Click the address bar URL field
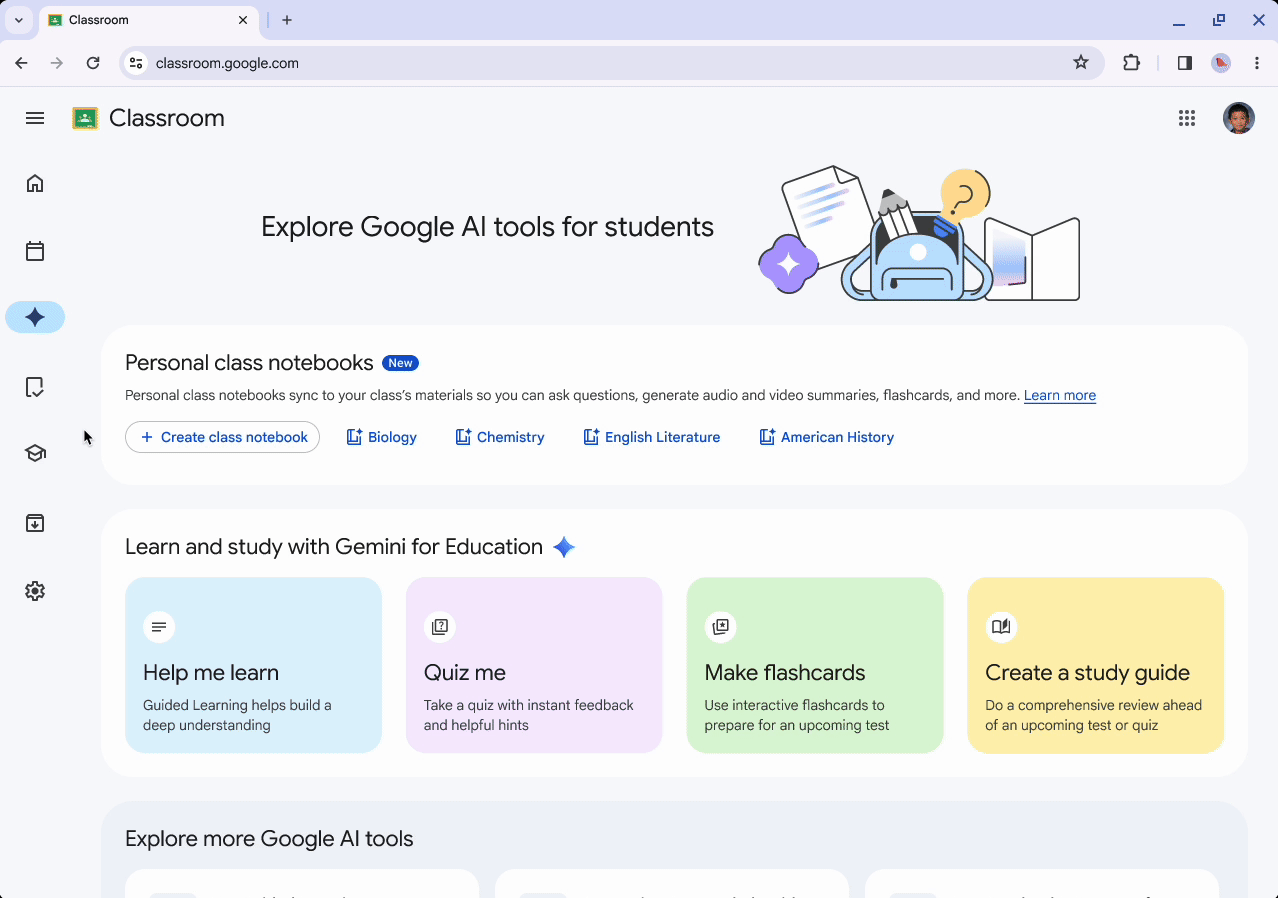Image resolution: width=1278 pixels, height=898 pixels. (x=600, y=63)
